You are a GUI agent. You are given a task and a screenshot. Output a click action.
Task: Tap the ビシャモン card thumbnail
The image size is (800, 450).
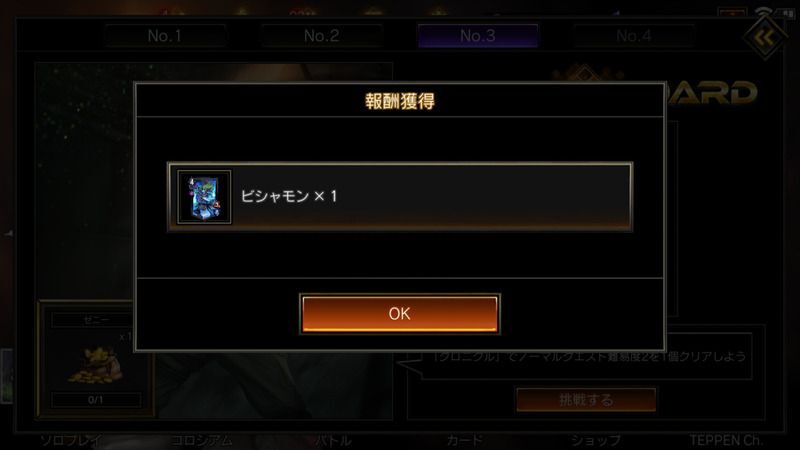coord(204,197)
